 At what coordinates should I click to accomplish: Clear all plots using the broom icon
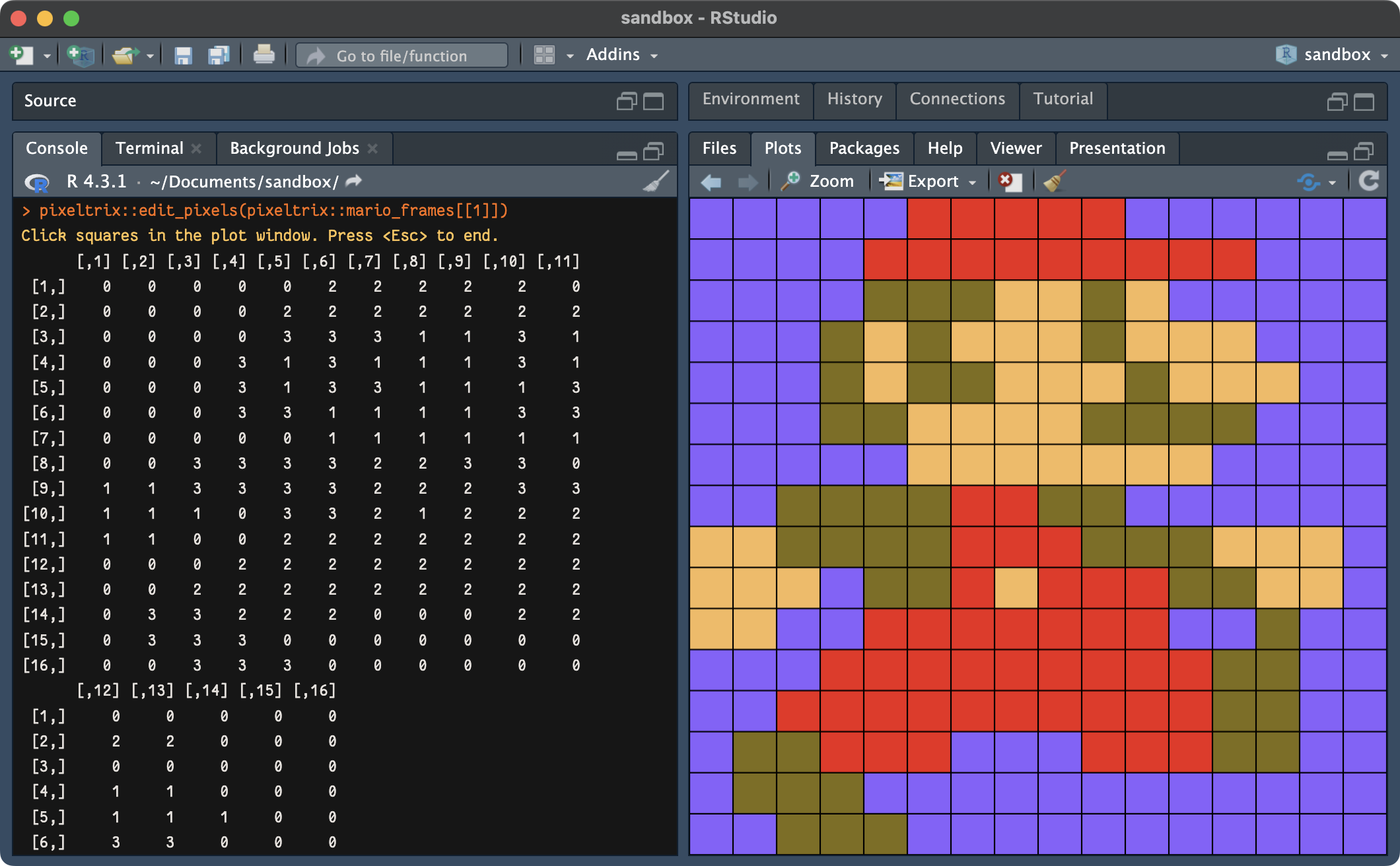1054,181
